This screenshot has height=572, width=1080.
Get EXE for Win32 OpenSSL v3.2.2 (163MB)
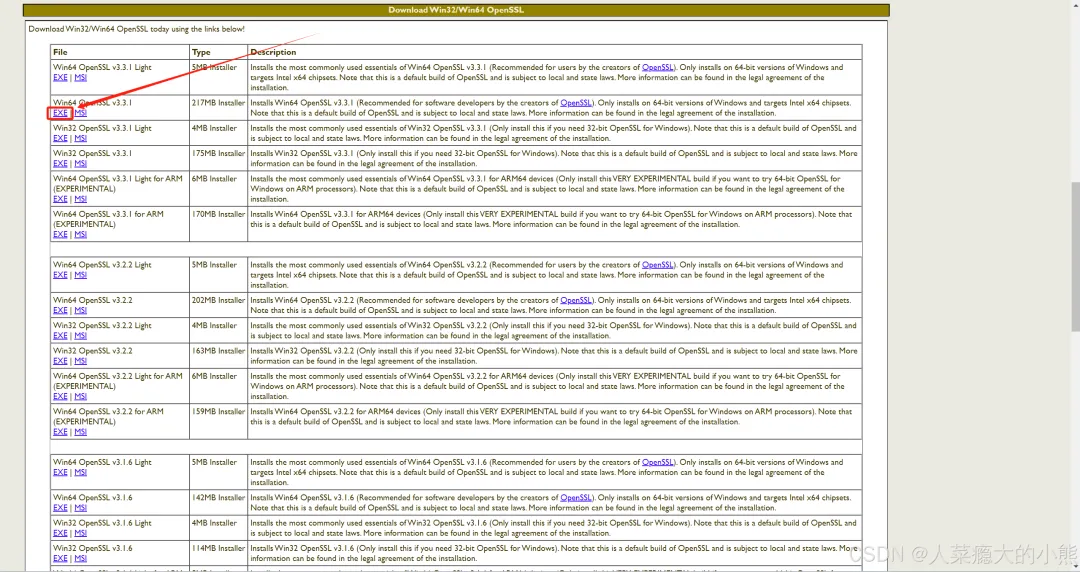coord(60,361)
